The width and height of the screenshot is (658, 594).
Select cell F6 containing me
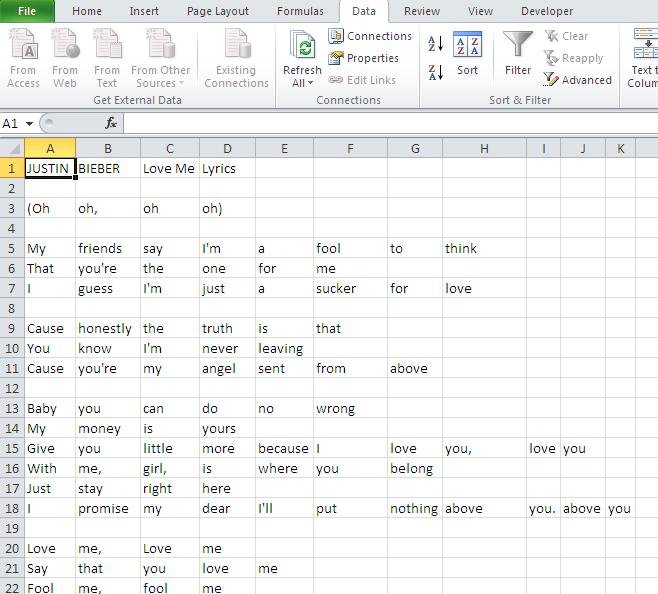350,269
